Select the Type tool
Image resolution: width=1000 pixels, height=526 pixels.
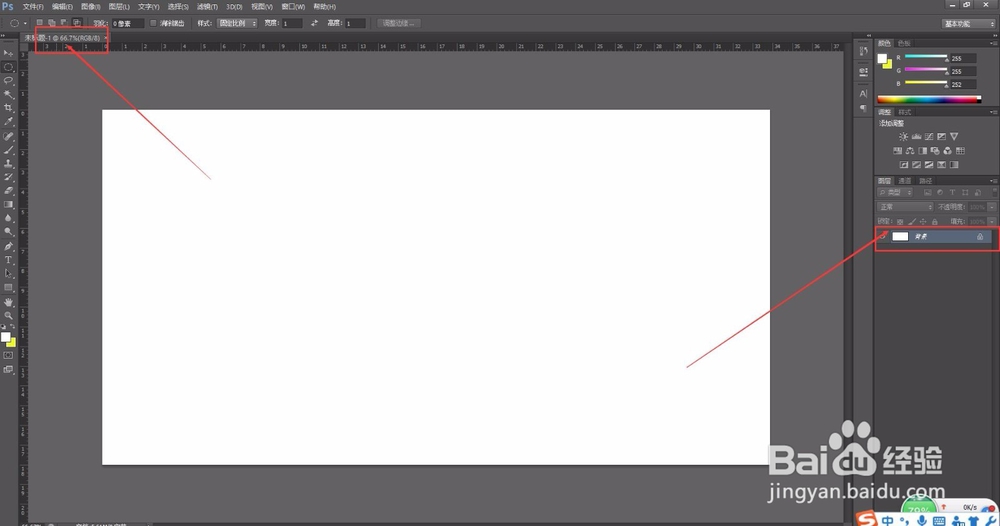pos(8,260)
